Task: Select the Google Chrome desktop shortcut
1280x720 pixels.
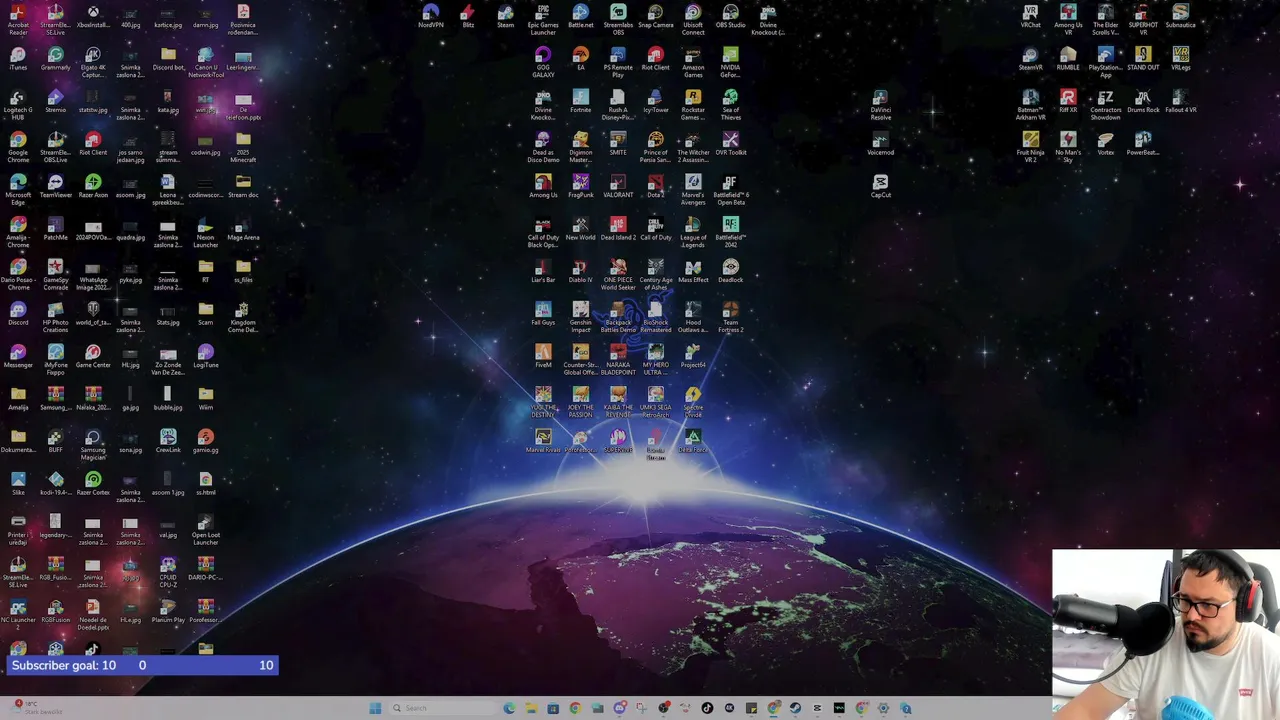Action: tap(18, 147)
